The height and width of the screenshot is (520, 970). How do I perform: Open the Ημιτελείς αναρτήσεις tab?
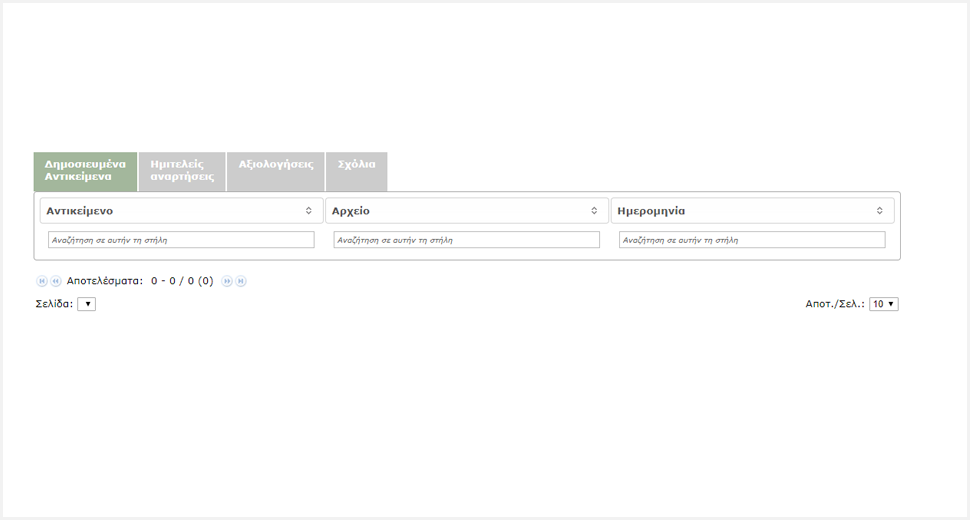(182, 170)
